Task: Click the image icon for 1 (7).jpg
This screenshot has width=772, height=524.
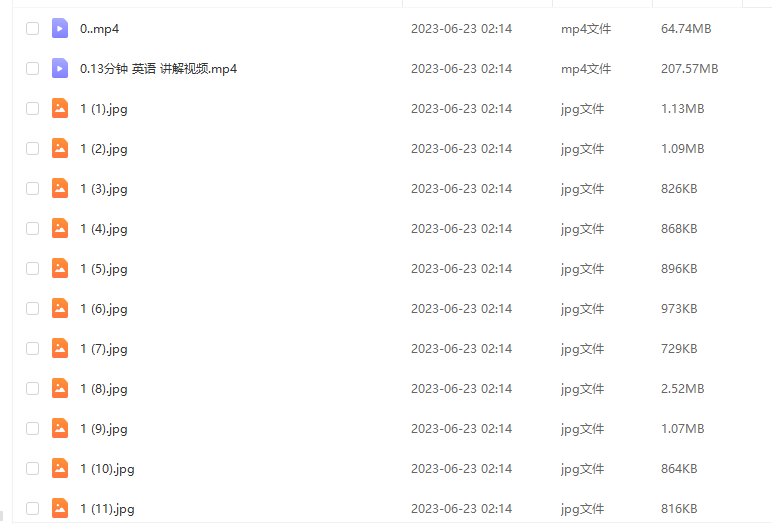Action: point(60,348)
